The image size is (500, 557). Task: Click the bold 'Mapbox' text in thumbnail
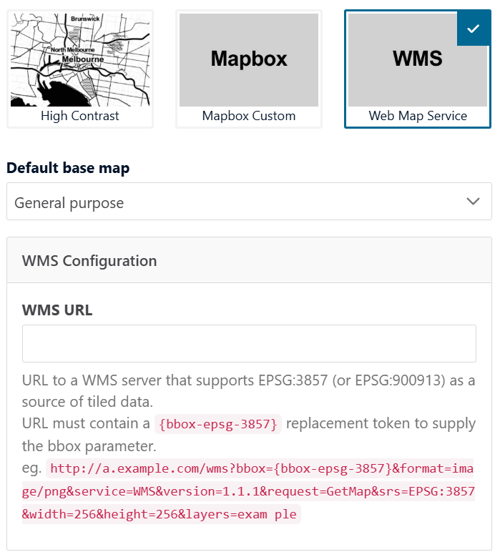pyautogui.click(x=249, y=59)
